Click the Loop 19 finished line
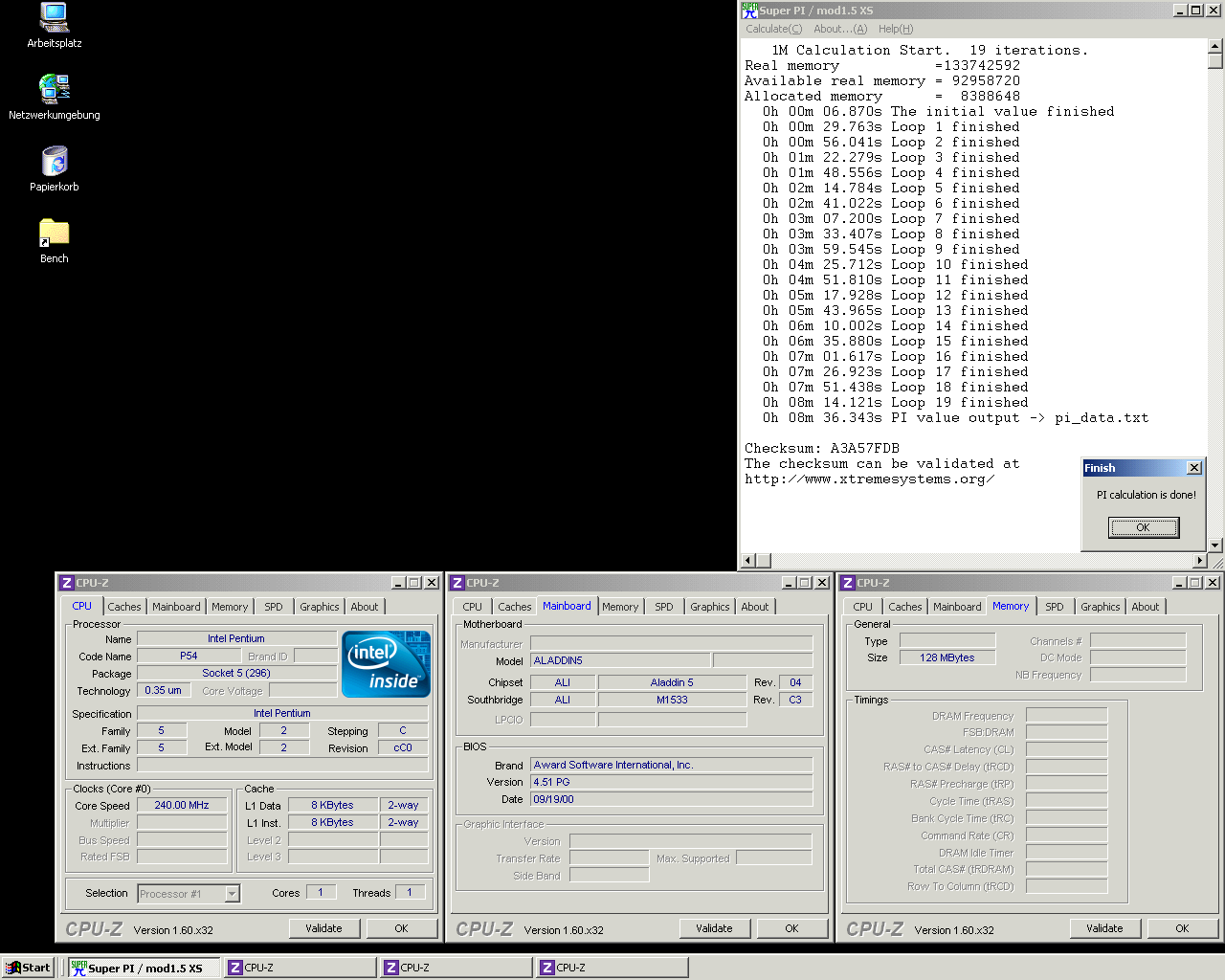 [896, 402]
